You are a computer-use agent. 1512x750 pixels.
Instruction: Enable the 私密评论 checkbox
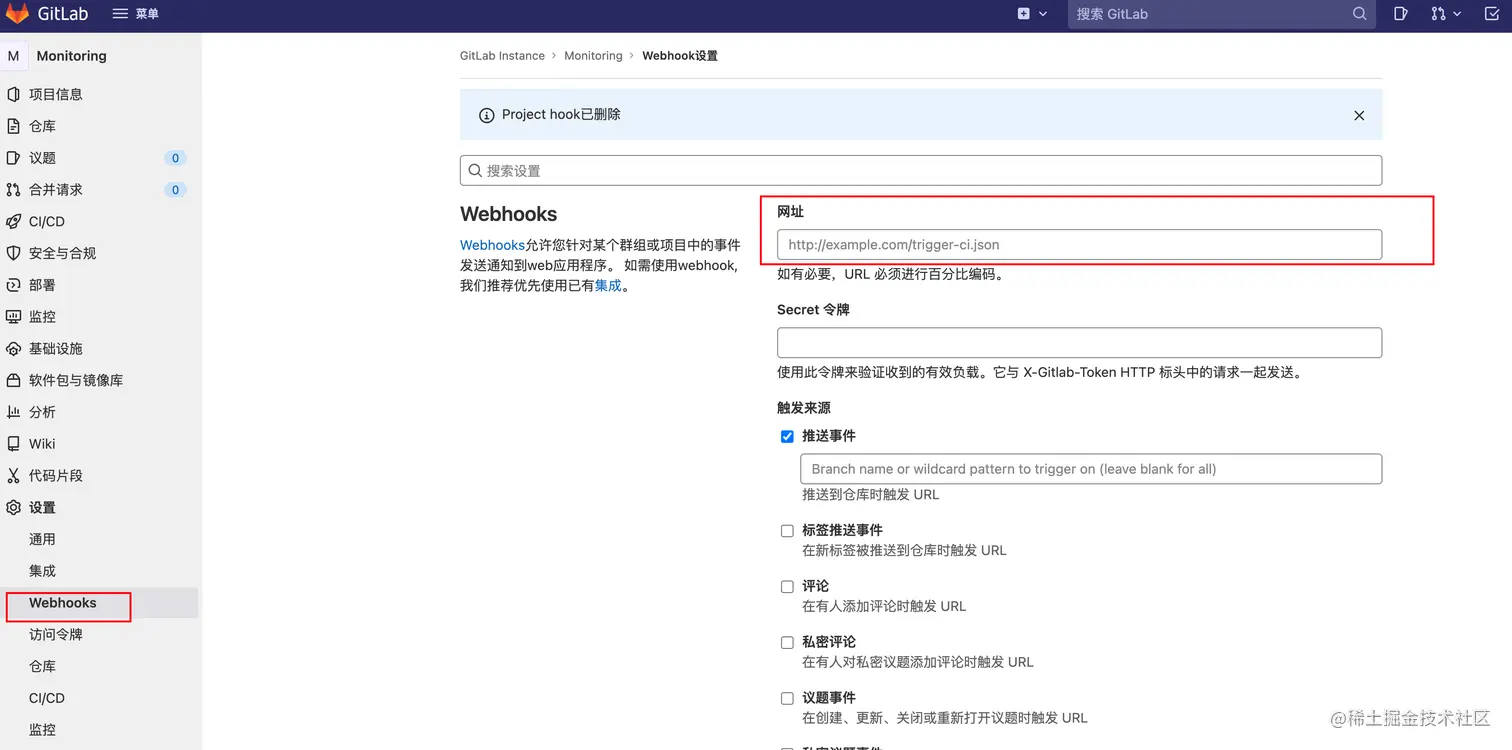pos(787,643)
